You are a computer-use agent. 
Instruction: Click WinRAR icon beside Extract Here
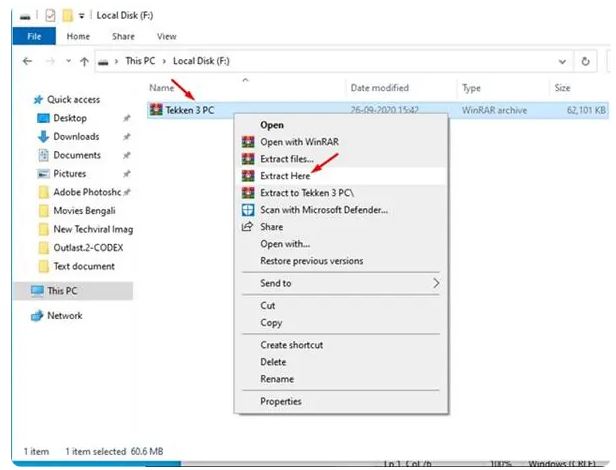tap(248, 176)
